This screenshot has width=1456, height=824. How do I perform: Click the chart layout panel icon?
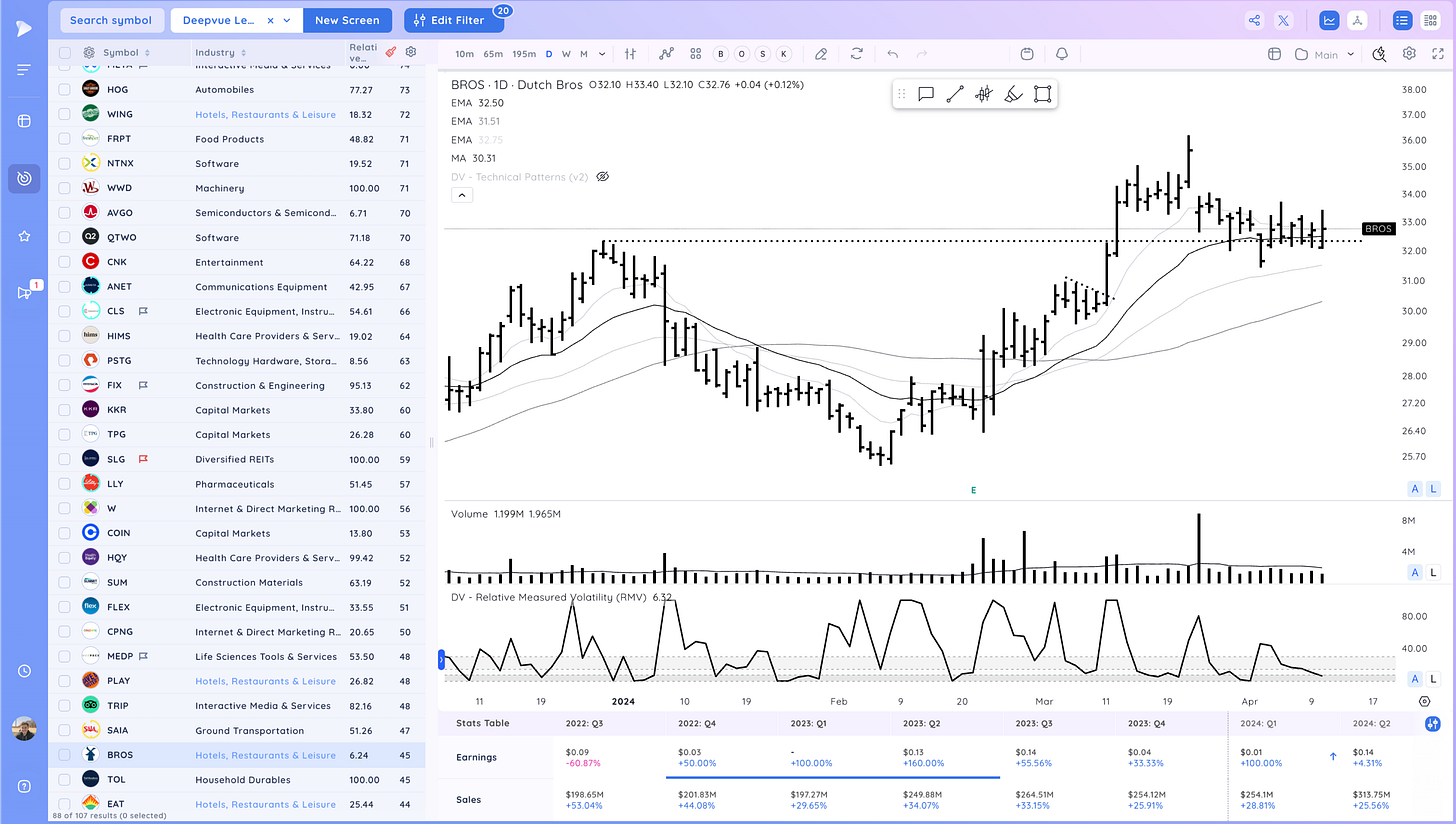pos(1274,54)
